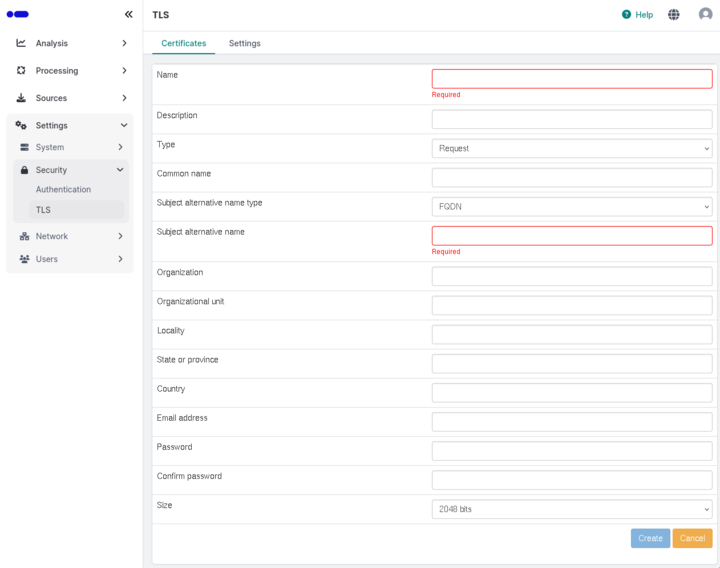Switch to the Settings tab
Image resolution: width=720 pixels, height=568 pixels.
(245, 43)
